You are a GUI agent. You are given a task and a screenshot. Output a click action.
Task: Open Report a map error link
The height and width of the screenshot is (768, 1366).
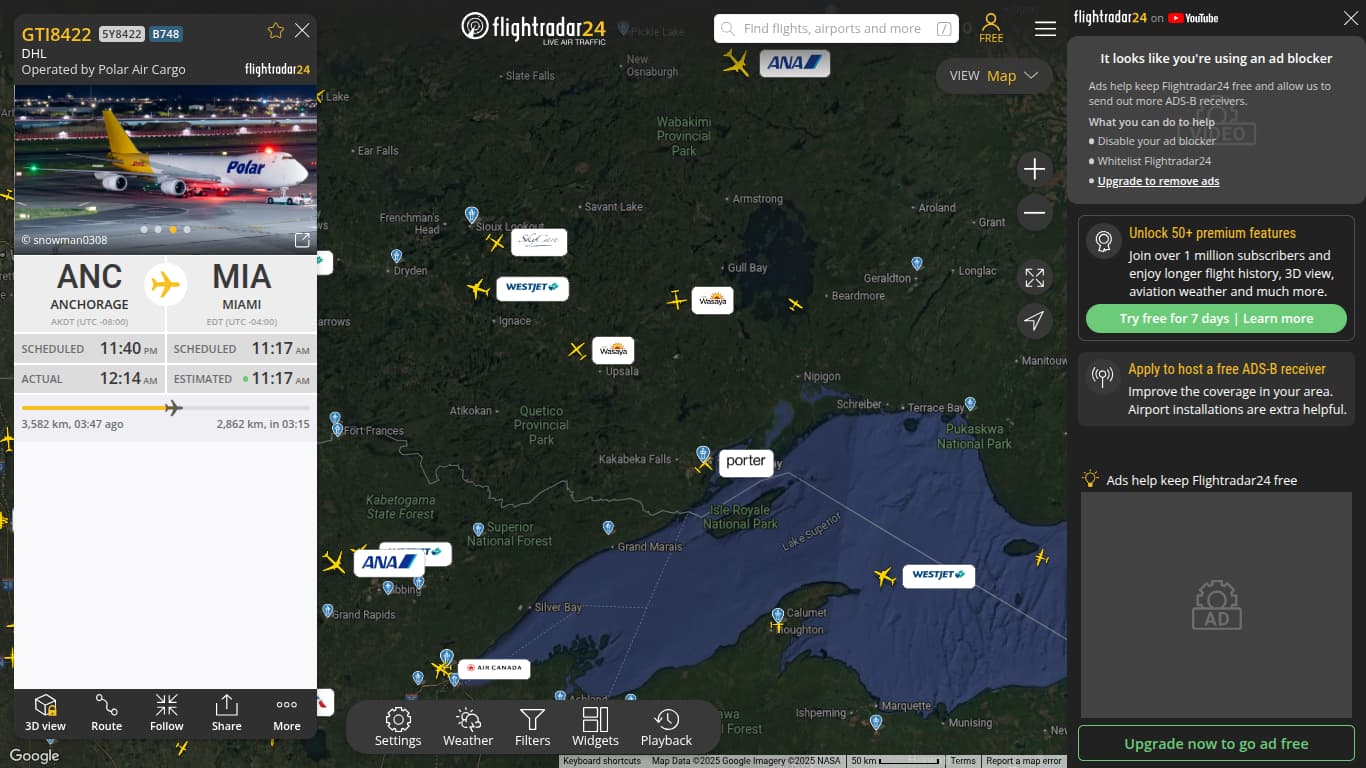[x=1024, y=761]
